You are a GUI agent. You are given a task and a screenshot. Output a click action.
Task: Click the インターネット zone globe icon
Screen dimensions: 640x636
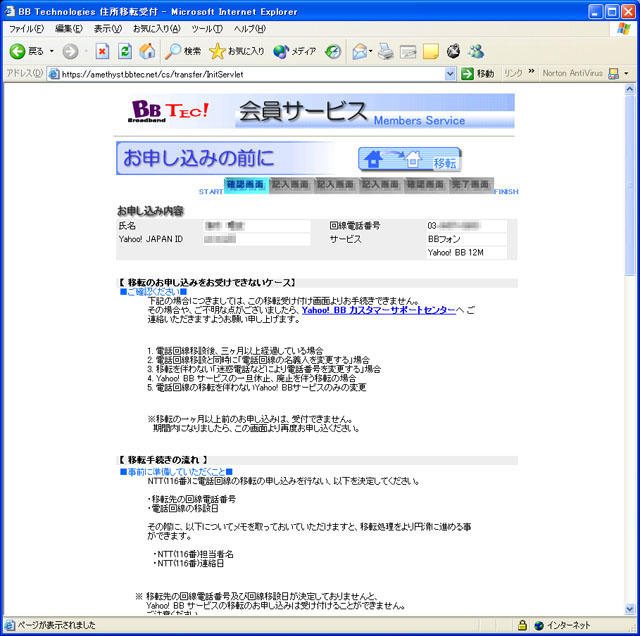pyautogui.click(x=539, y=625)
